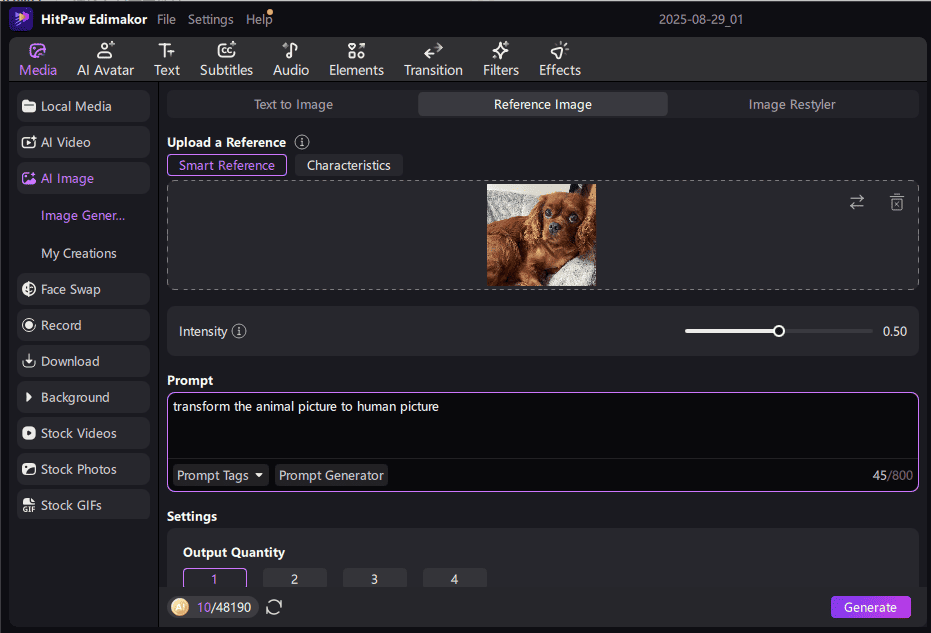Click the HitPaw Edimakor logo

[21, 19]
